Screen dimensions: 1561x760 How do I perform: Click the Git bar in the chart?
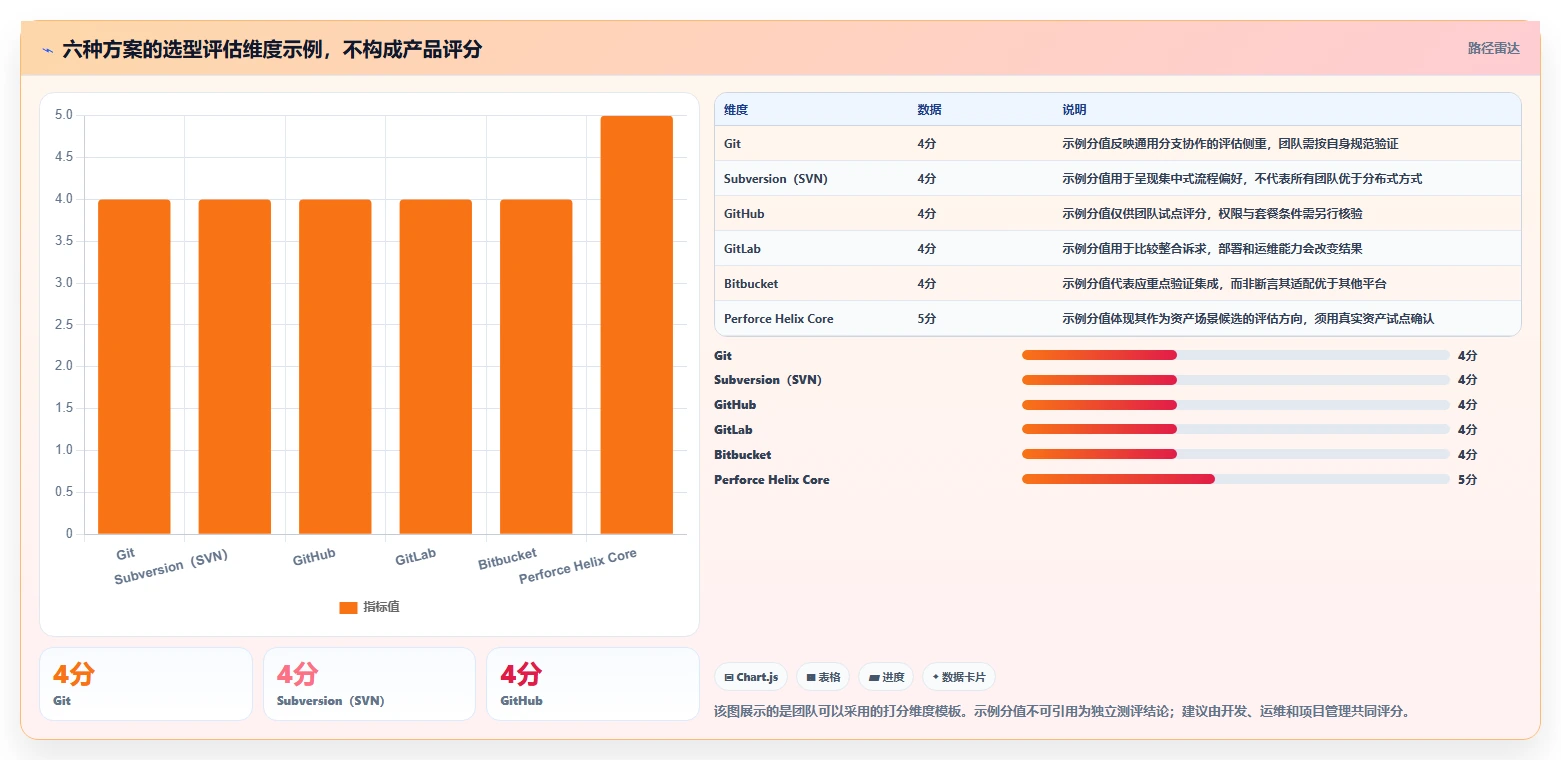pos(134,366)
